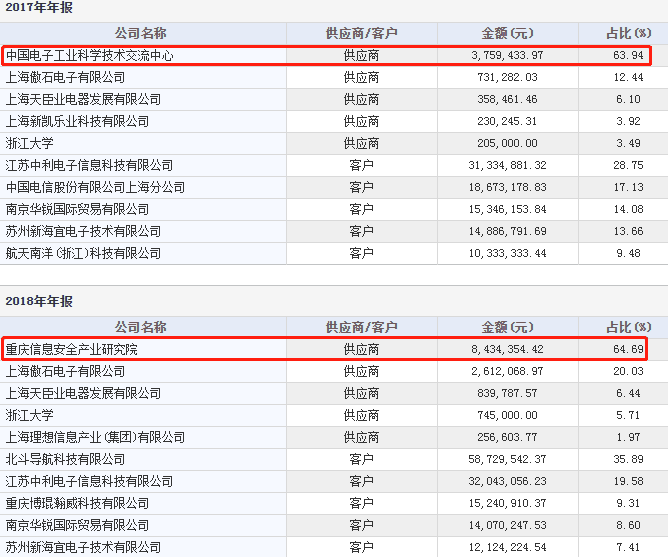Click 金额(元) header in 2018 table
668x557 pixels.
point(508,327)
